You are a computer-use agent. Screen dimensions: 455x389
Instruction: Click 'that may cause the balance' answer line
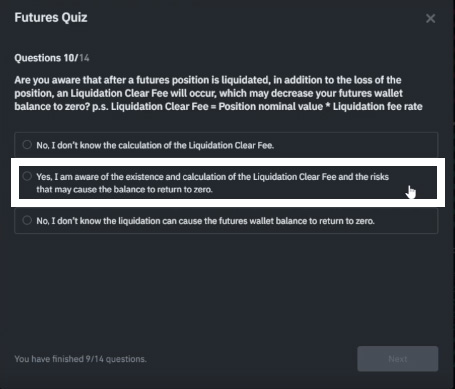pyautogui.click(x=124, y=189)
